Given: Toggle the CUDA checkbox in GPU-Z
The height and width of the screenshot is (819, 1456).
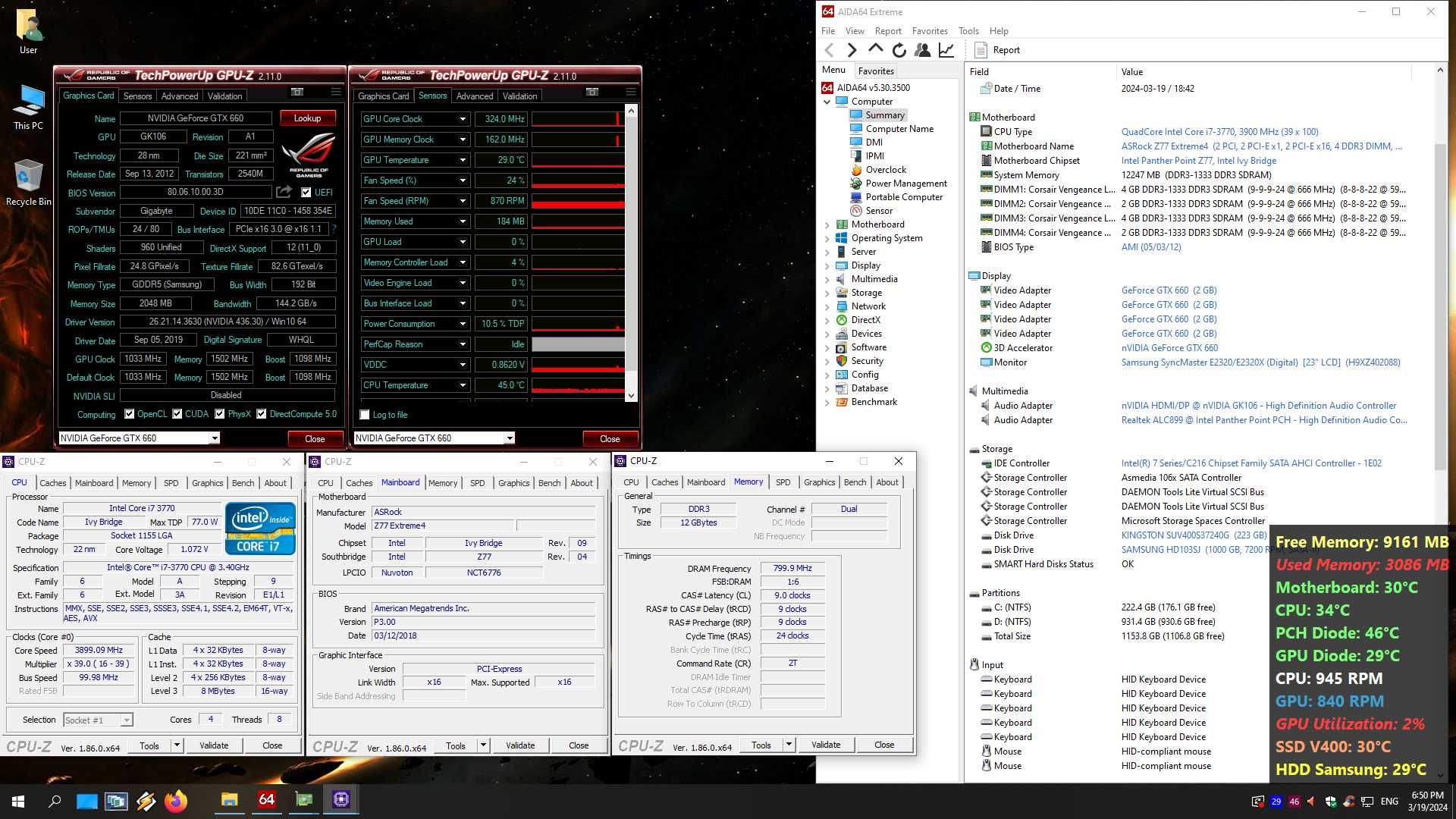Looking at the screenshot, I should coord(177,414).
